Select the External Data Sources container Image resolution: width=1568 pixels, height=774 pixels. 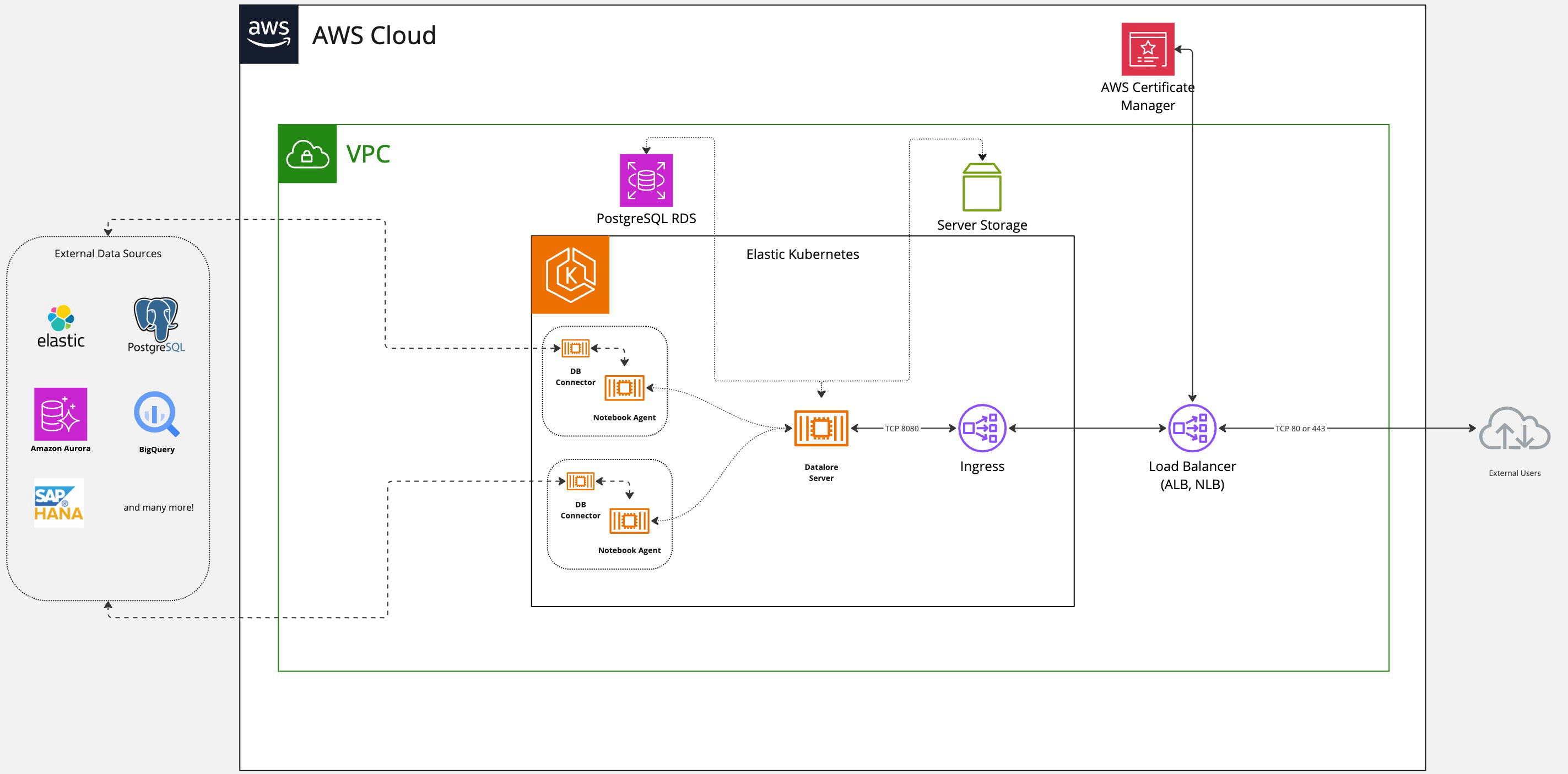tap(108, 253)
